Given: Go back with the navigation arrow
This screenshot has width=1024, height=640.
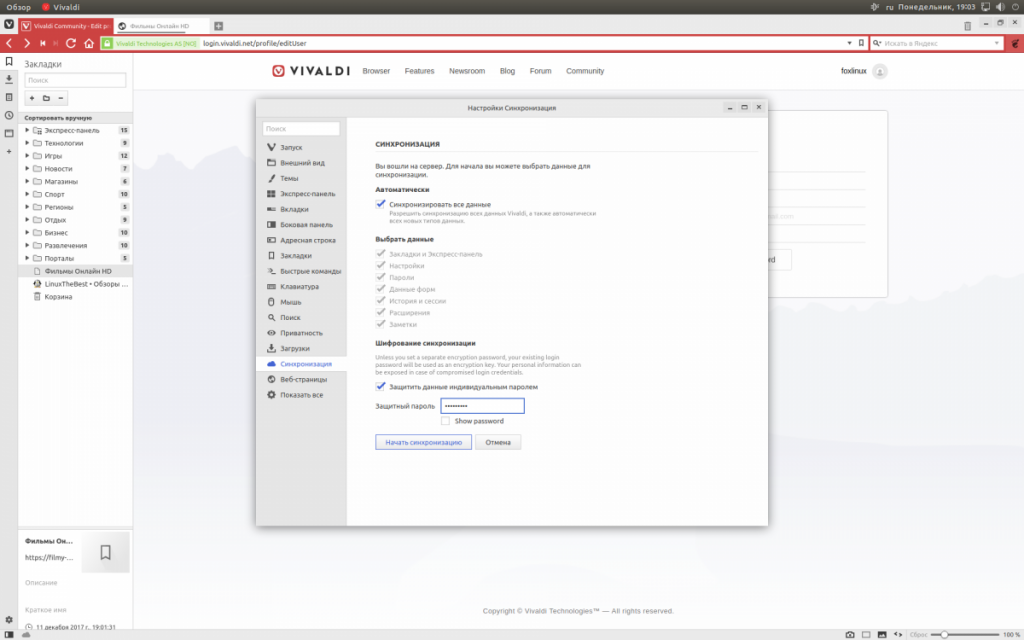Looking at the screenshot, I should [9, 43].
